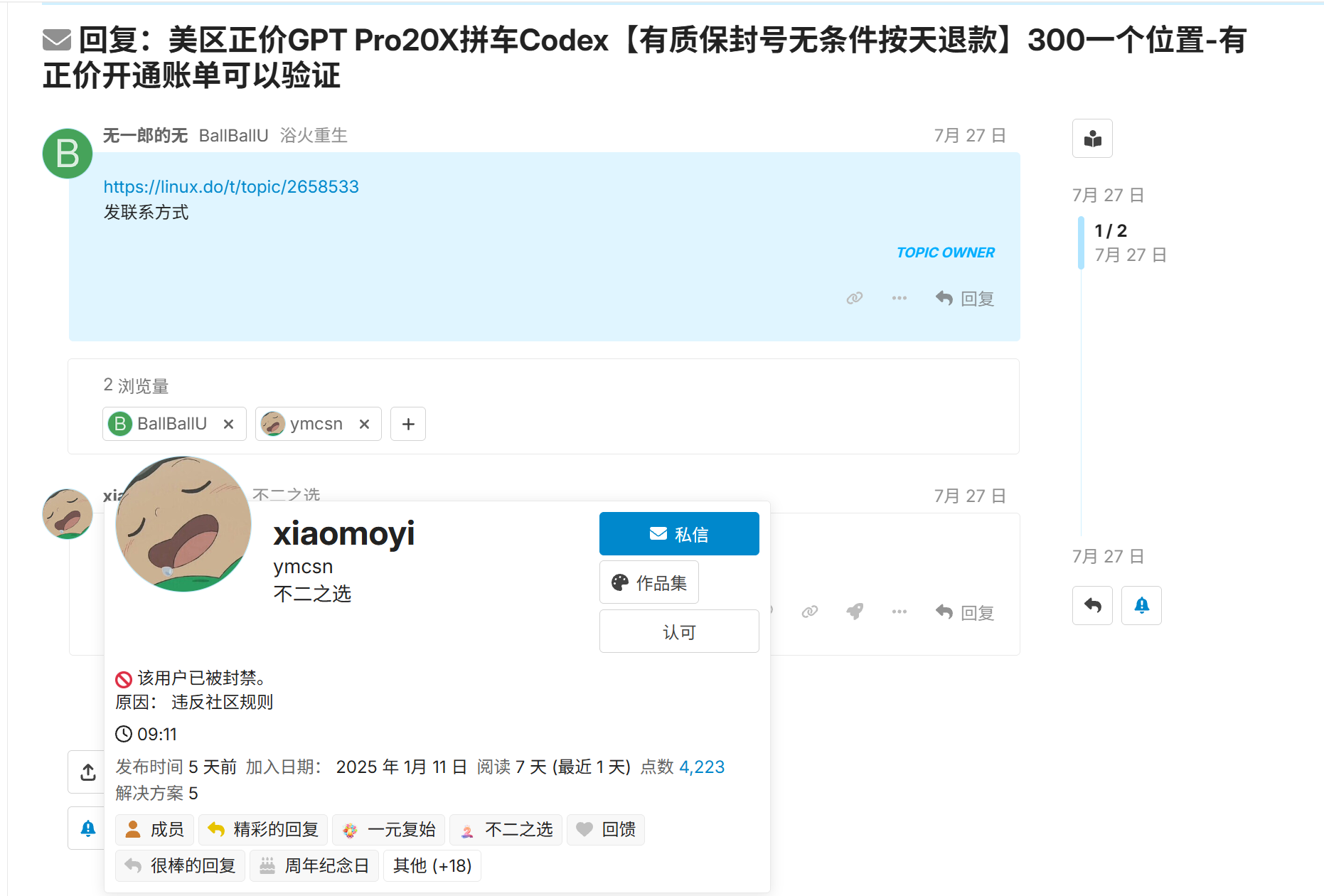Show more actions on BallBallU's post
1324x896 pixels.
899,298
